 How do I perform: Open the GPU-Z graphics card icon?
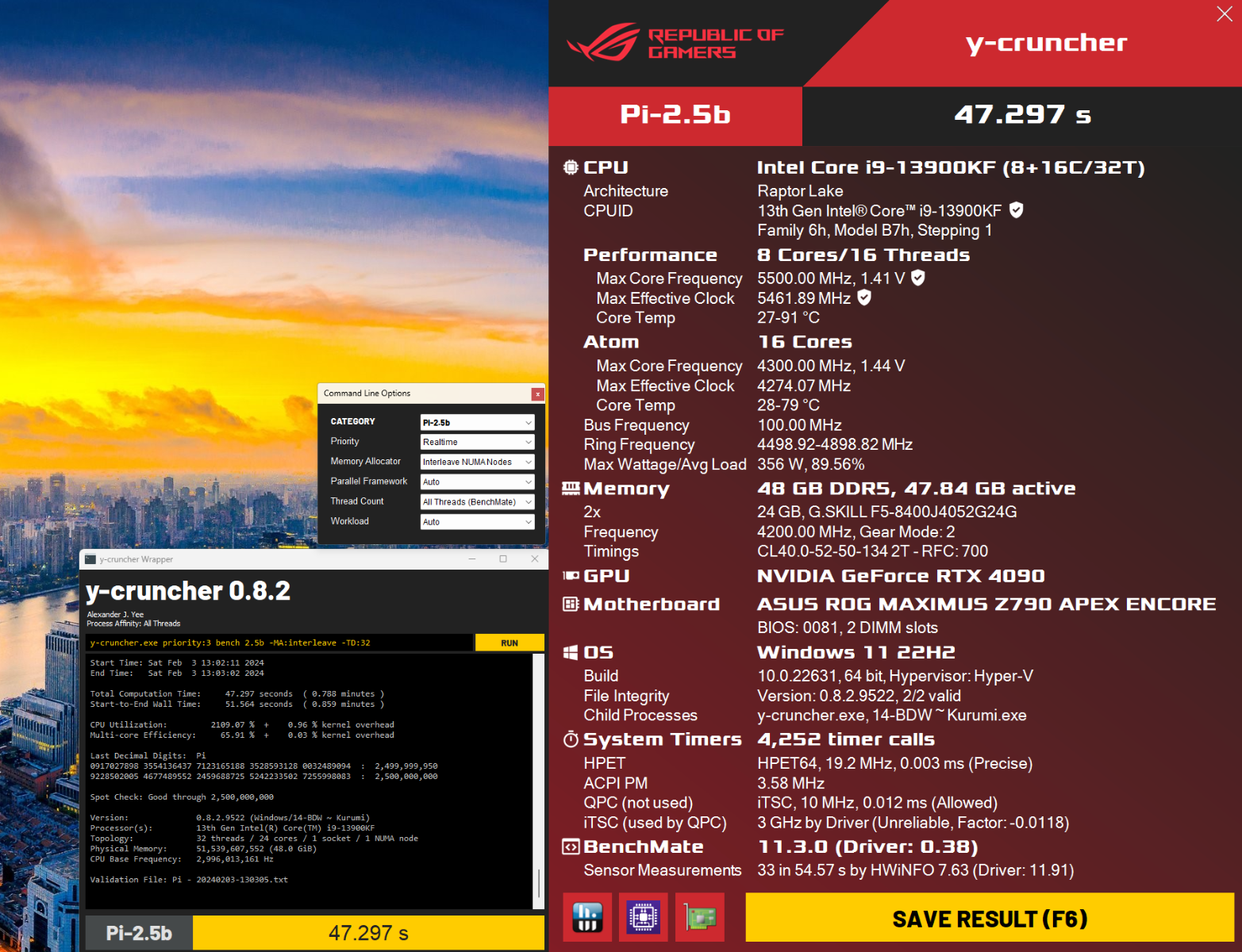click(700, 917)
